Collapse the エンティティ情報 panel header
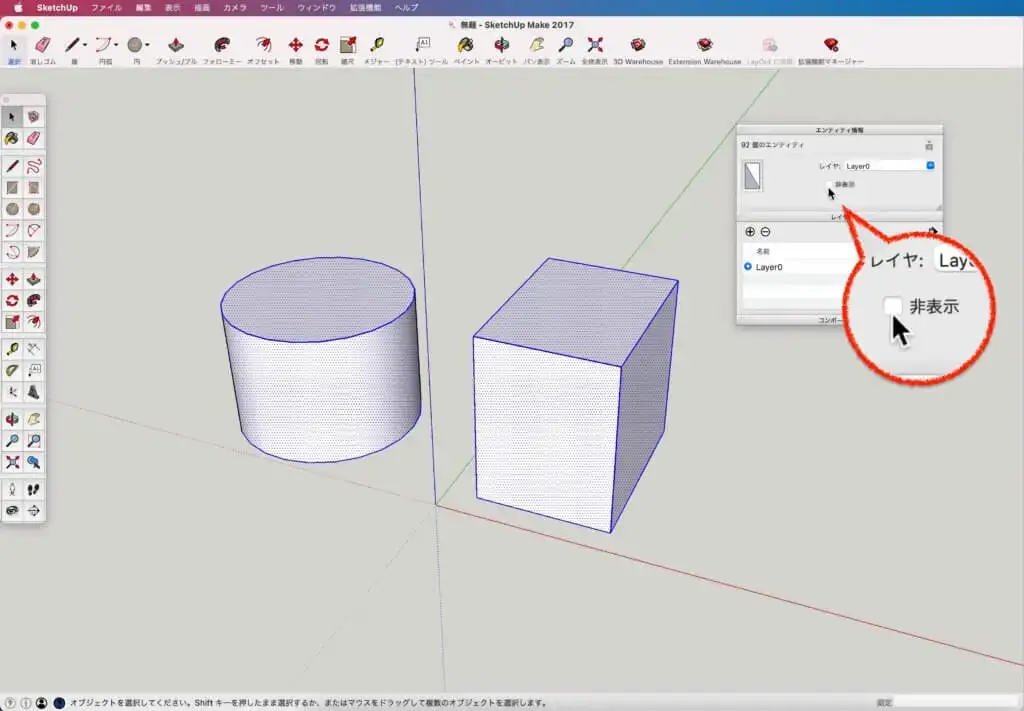 tap(840, 130)
